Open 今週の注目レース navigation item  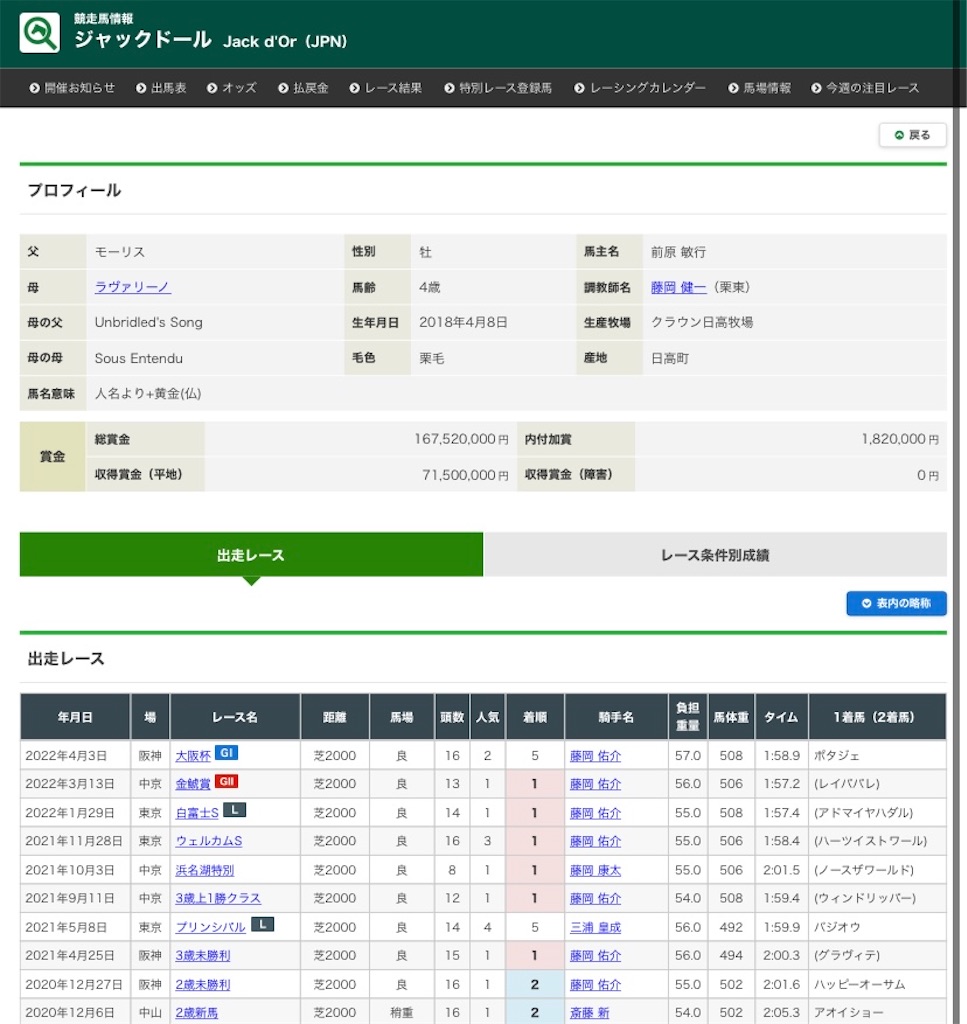point(865,88)
